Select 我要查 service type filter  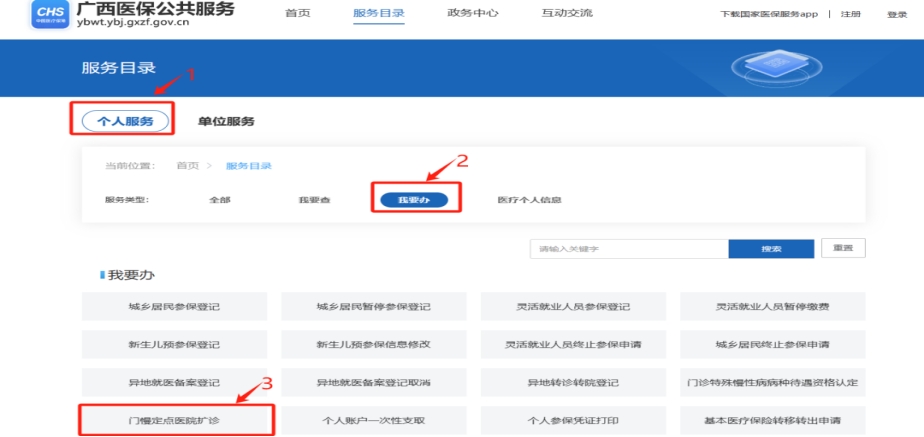tap(314, 200)
